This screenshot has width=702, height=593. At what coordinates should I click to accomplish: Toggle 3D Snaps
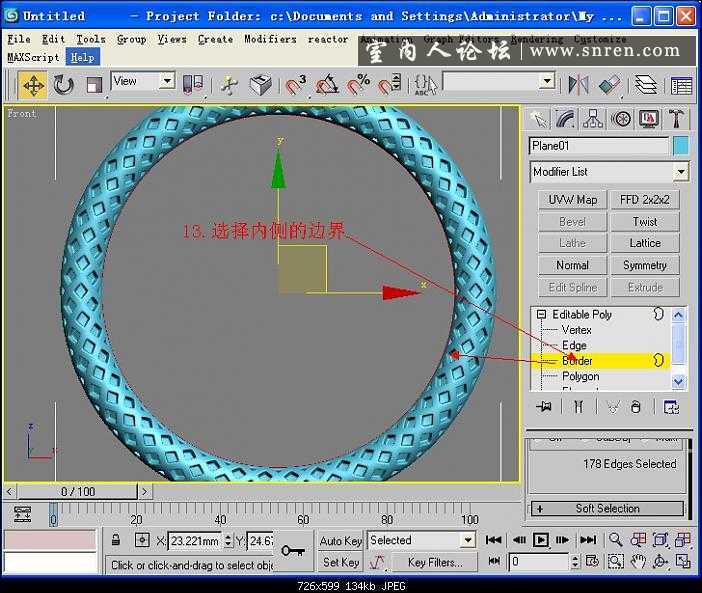pyautogui.click(x=296, y=85)
